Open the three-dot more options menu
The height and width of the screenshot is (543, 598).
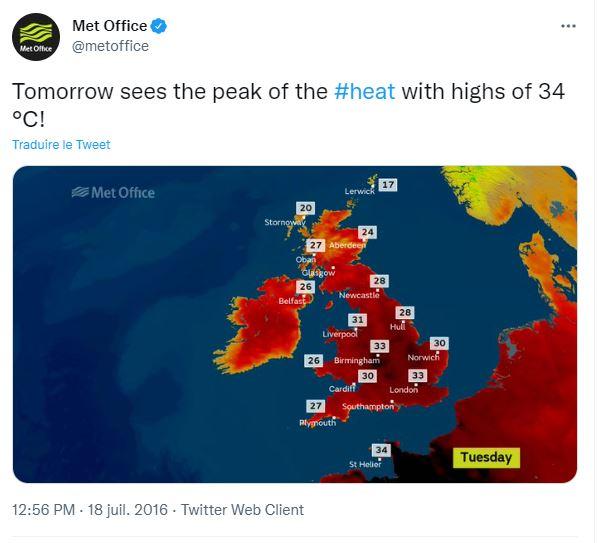(x=568, y=26)
